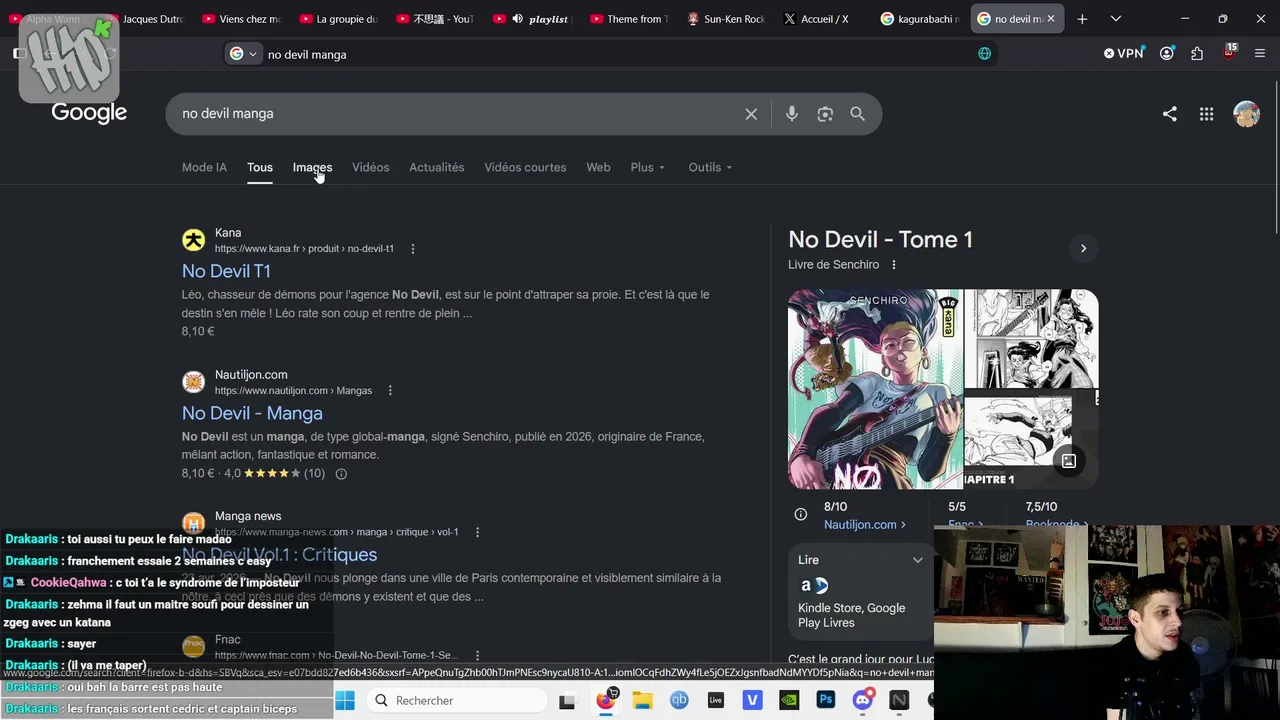Switch to the Sun-Ken Rock browser tab

[x=726, y=19]
